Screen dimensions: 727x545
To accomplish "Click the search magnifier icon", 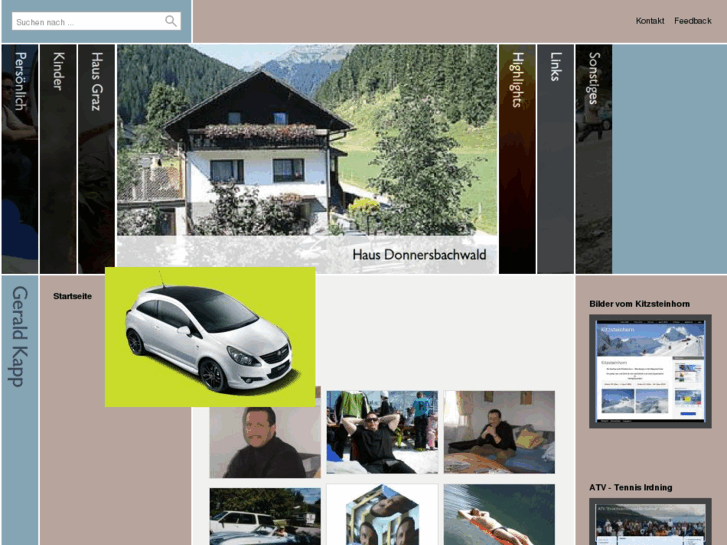I will pyautogui.click(x=171, y=21).
